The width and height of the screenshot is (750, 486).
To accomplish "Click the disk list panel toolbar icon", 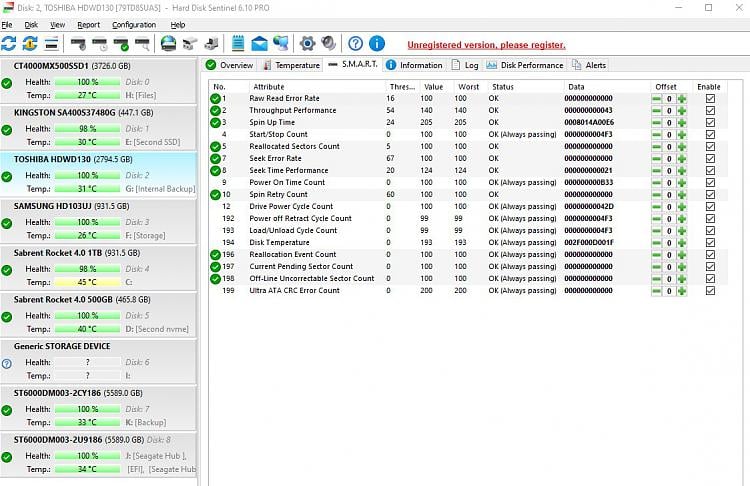I will (x=51, y=44).
